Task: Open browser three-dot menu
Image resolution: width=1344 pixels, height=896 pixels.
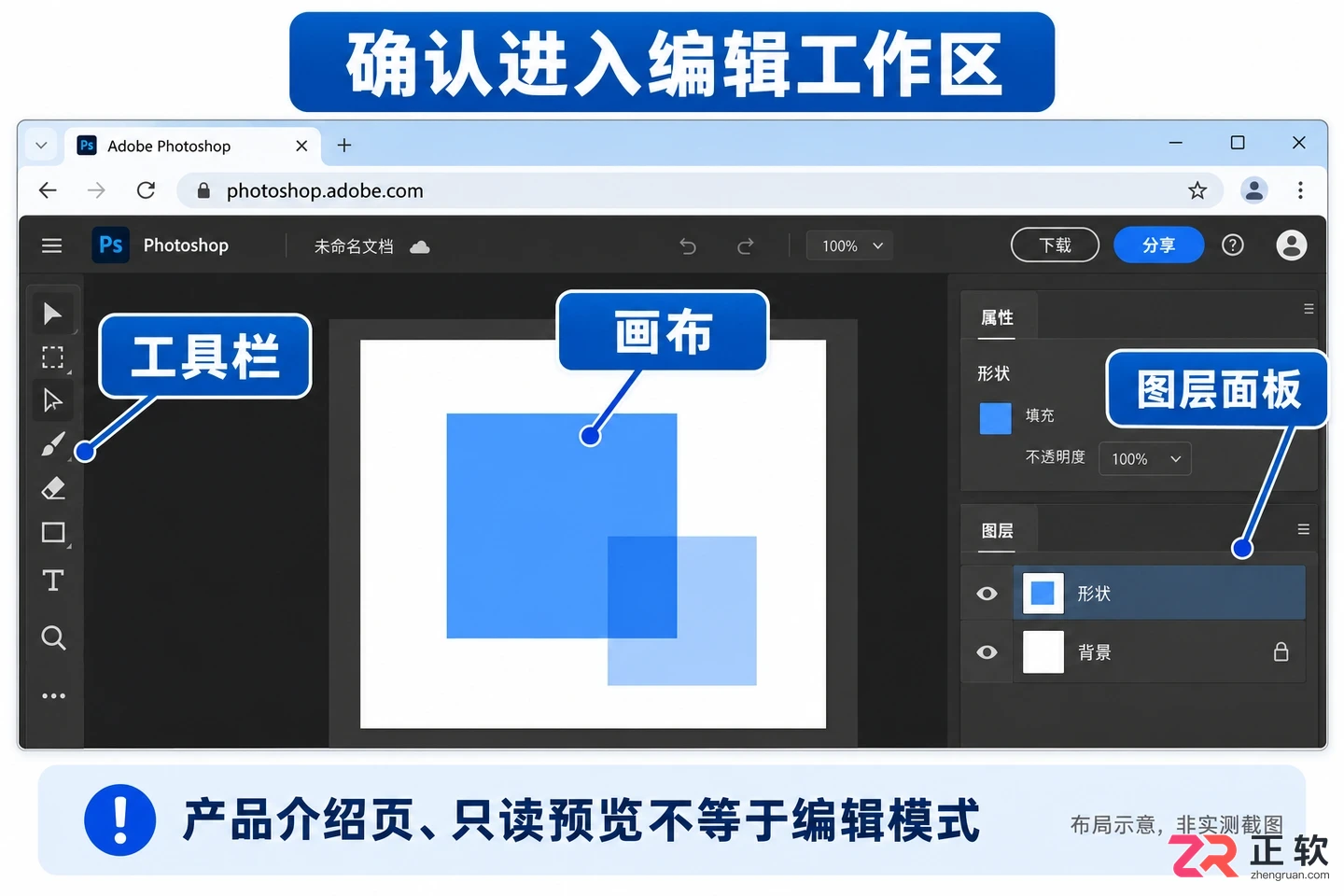Action: [1300, 190]
